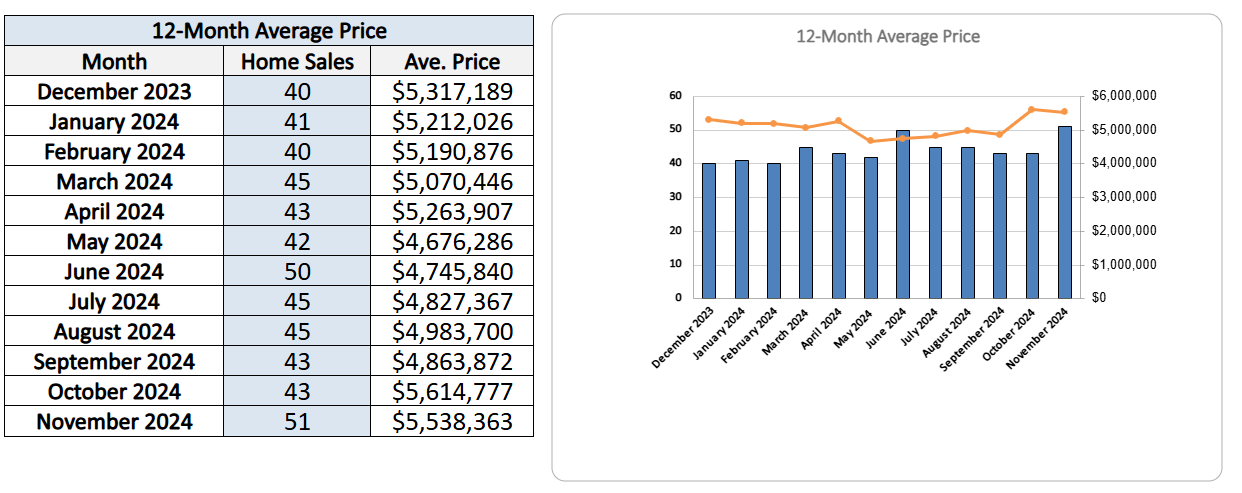Screen dimensions: 1242x493
Task: Select the 'April 2024' table cell
Action: pyautogui.click(x=114, y=211)
